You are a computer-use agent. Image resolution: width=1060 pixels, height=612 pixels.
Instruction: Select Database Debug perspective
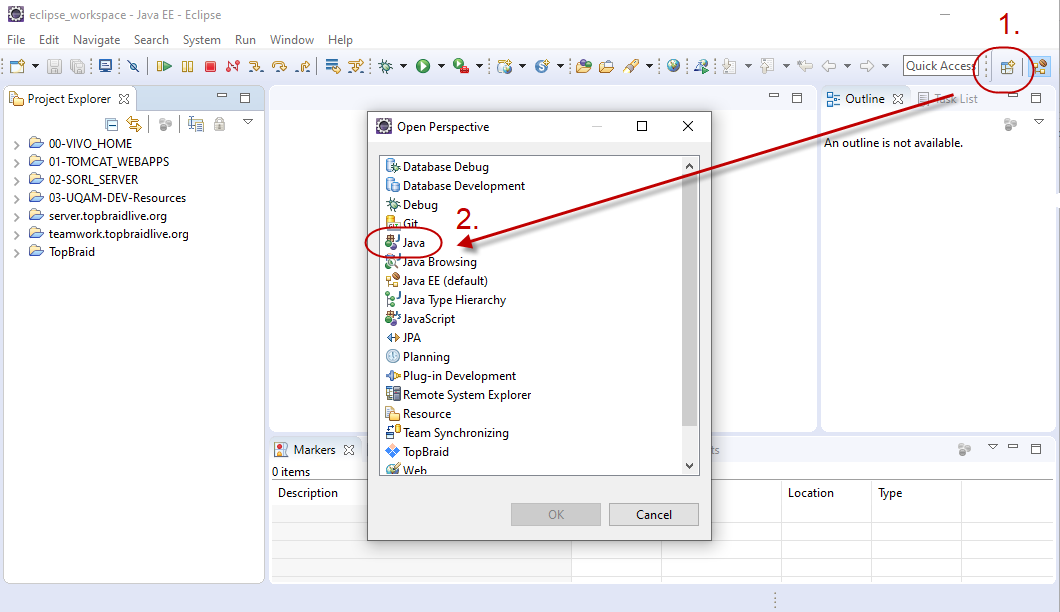(445, 166)
